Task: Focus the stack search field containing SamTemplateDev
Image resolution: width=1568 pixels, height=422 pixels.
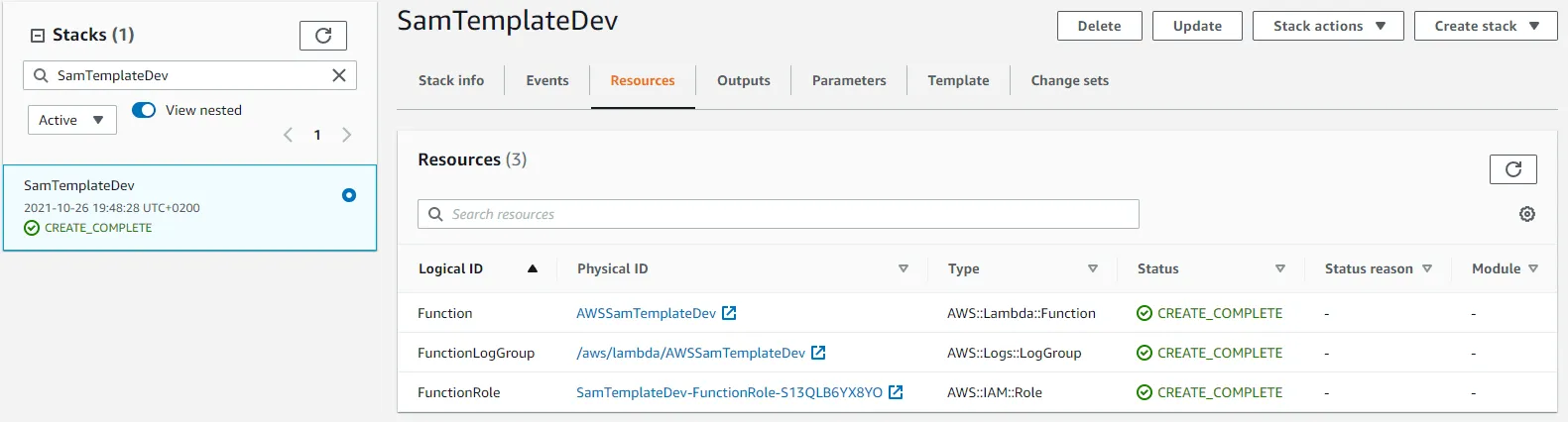Action: pos(189,75)
